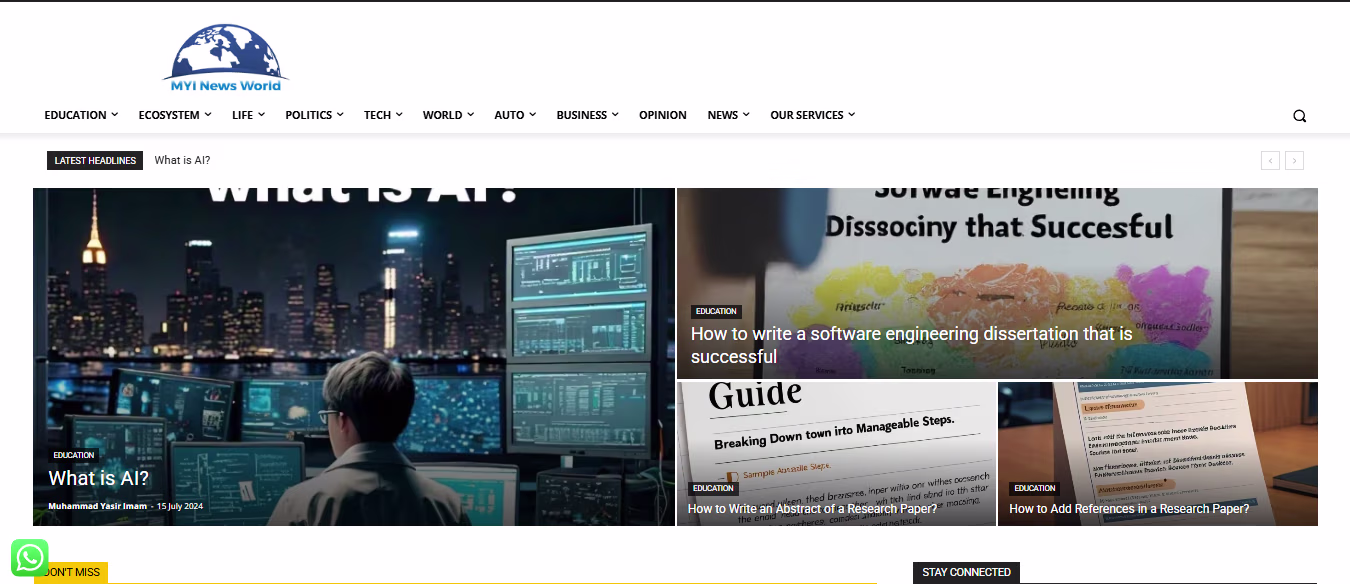The width and height of the screenshot is (1350, 584).
Task: Expand the OUR SERVICES dropdown
Action: tap(807, 115)
